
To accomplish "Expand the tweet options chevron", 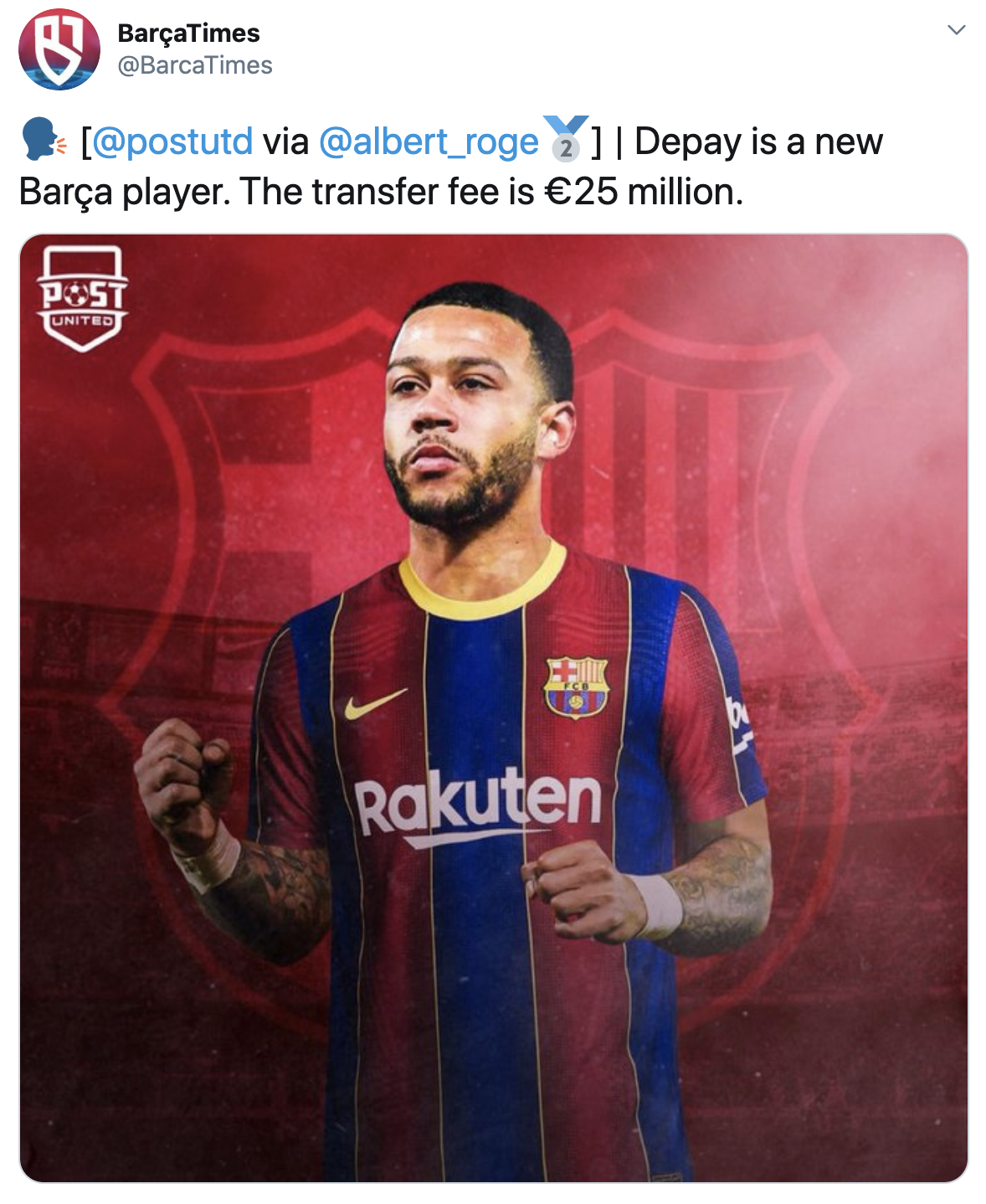I will pos(956,30).
